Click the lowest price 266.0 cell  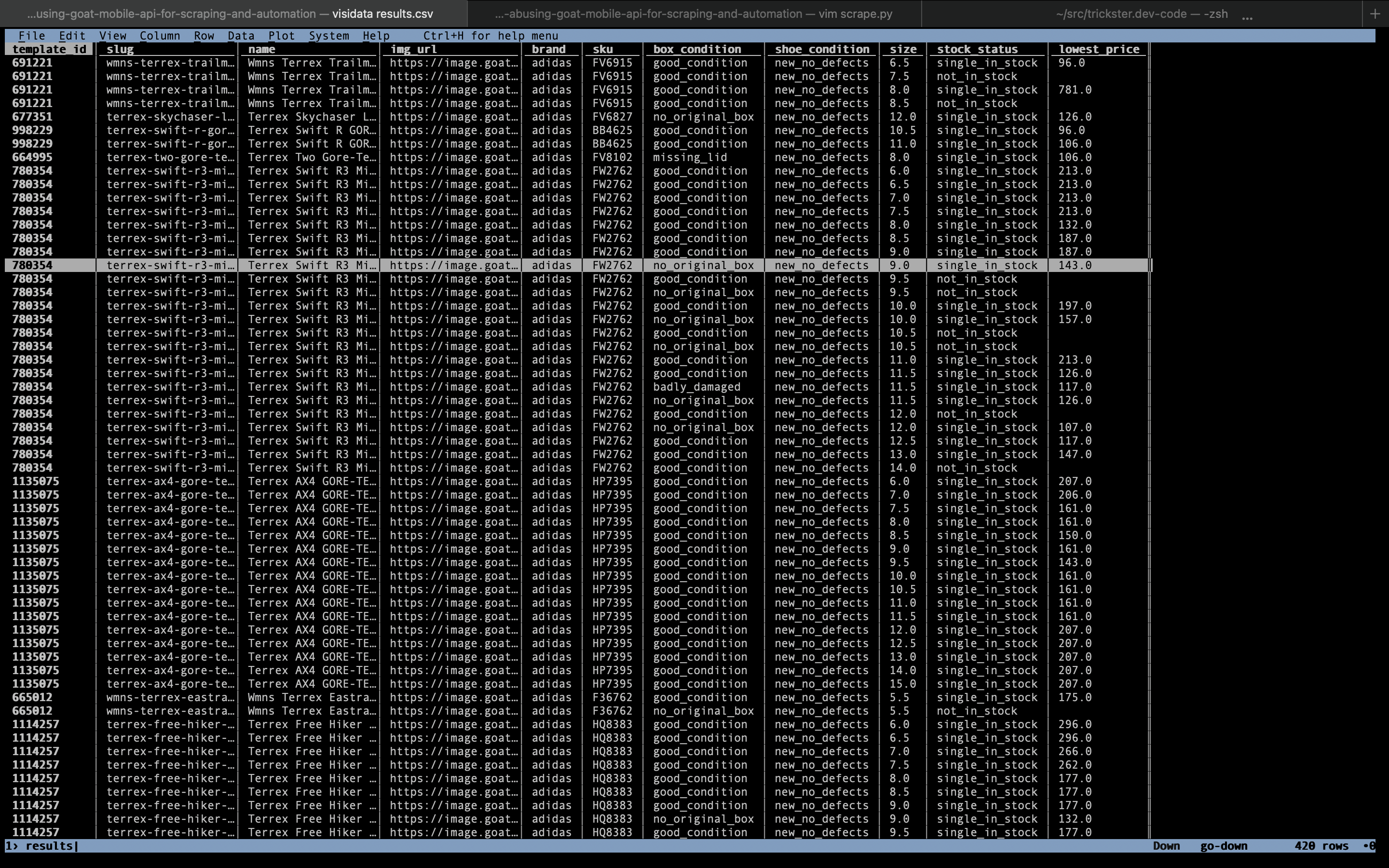click(1075, 751)
